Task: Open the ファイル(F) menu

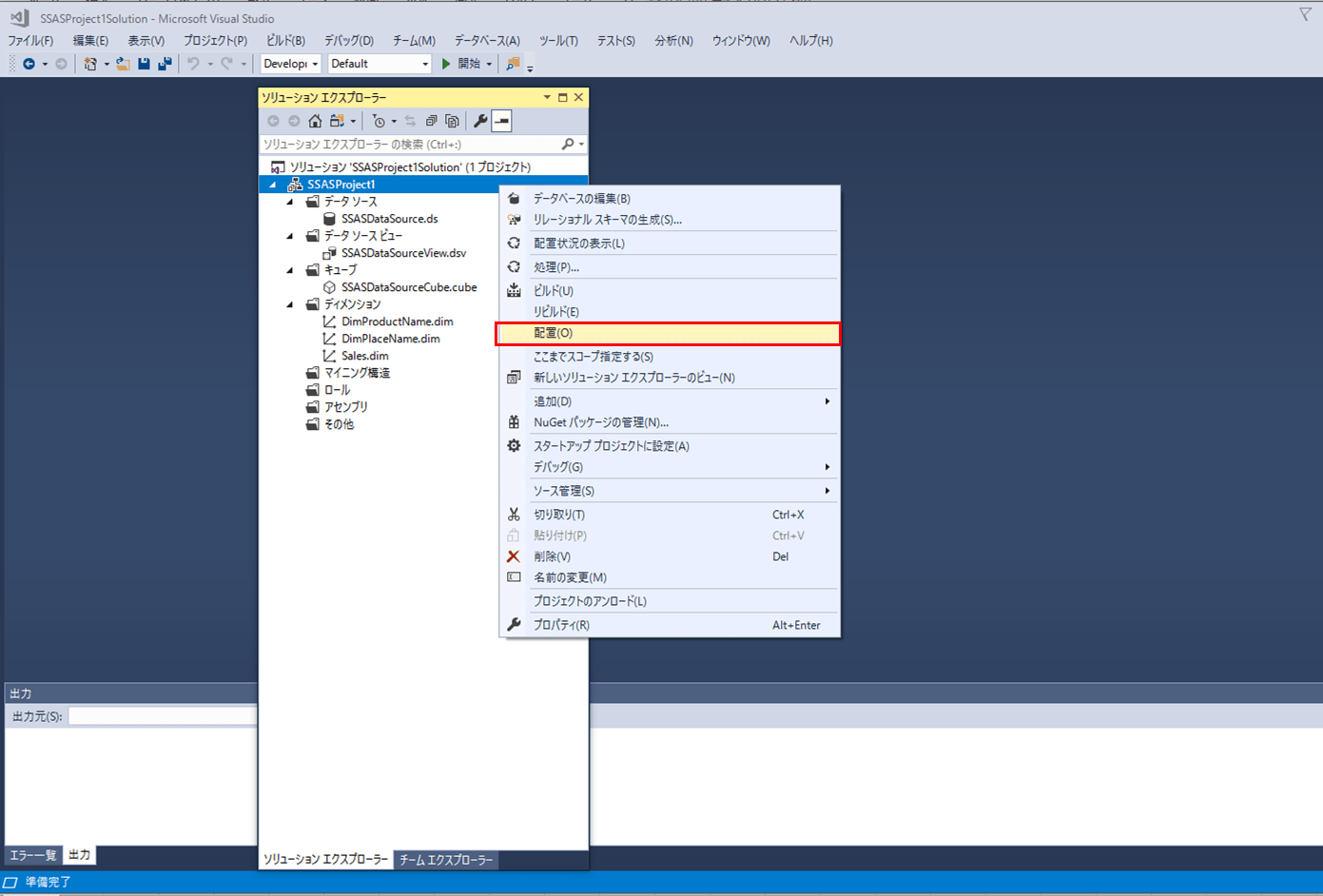Action: coord(30,41)
